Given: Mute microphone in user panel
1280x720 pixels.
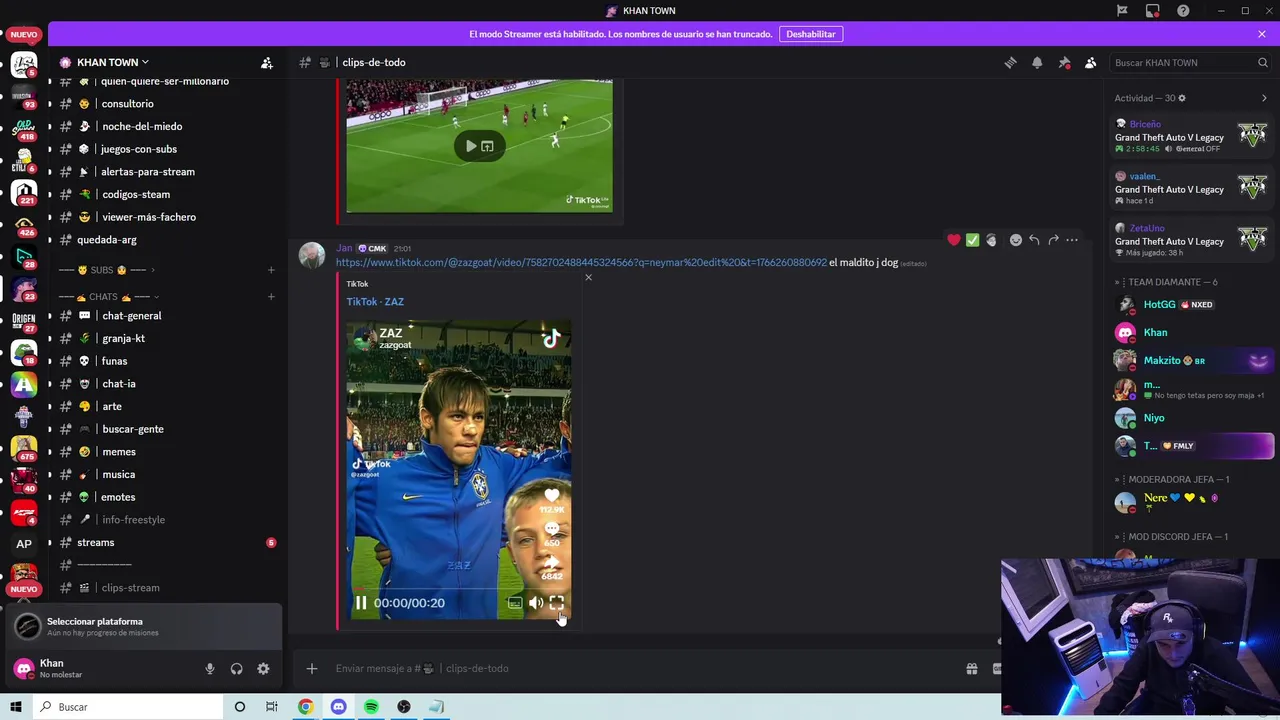Looking at the screenshot, I should tap(210, 669).
